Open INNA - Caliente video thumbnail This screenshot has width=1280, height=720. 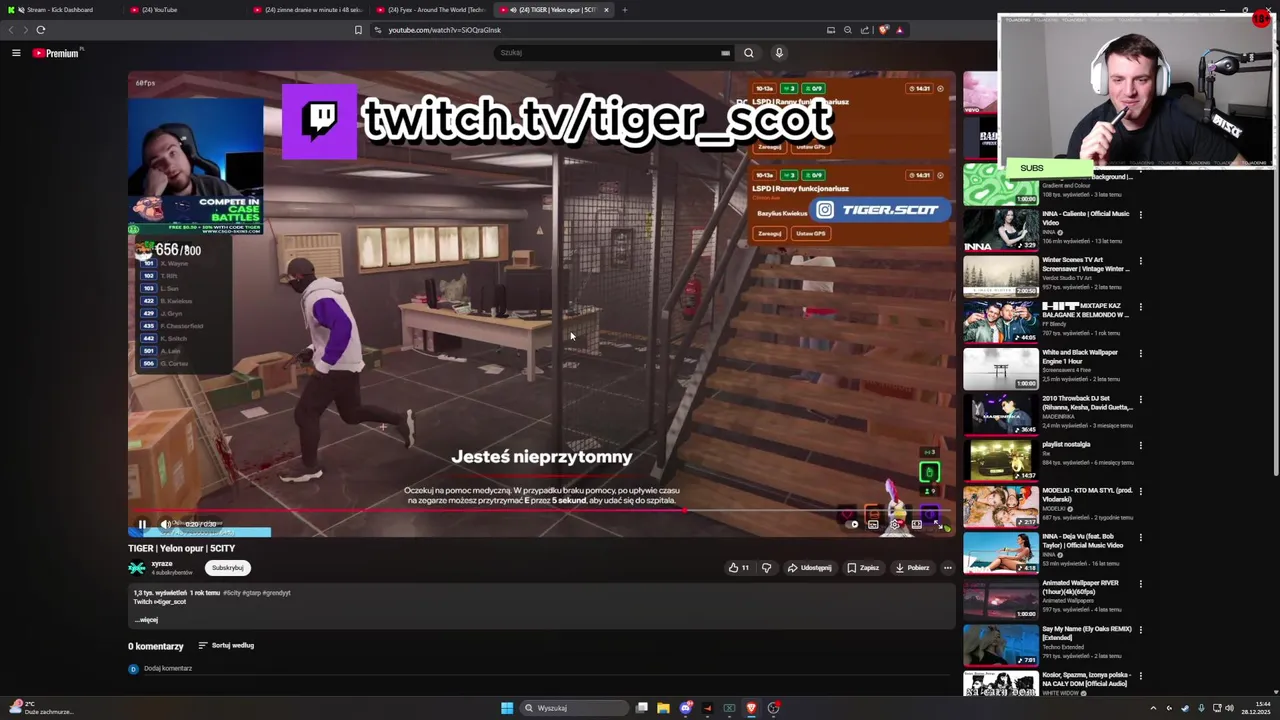coord(1000,230)
